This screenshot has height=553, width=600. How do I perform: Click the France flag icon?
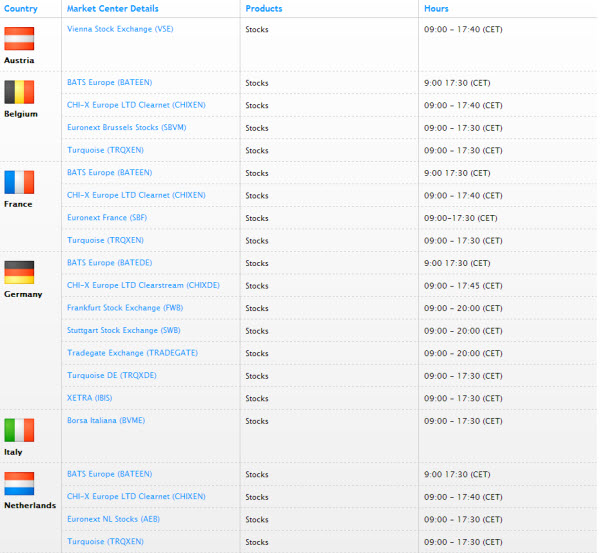pyautogui.click(x=19, y=182)
